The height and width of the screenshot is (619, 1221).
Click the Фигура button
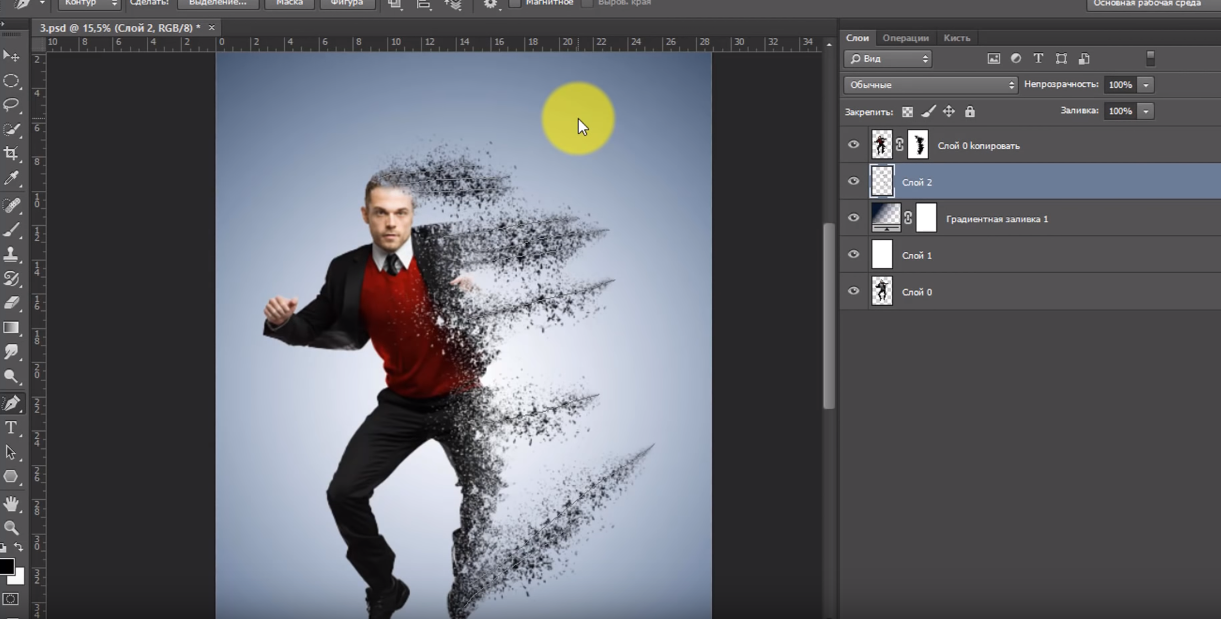[x=347, y=4]
